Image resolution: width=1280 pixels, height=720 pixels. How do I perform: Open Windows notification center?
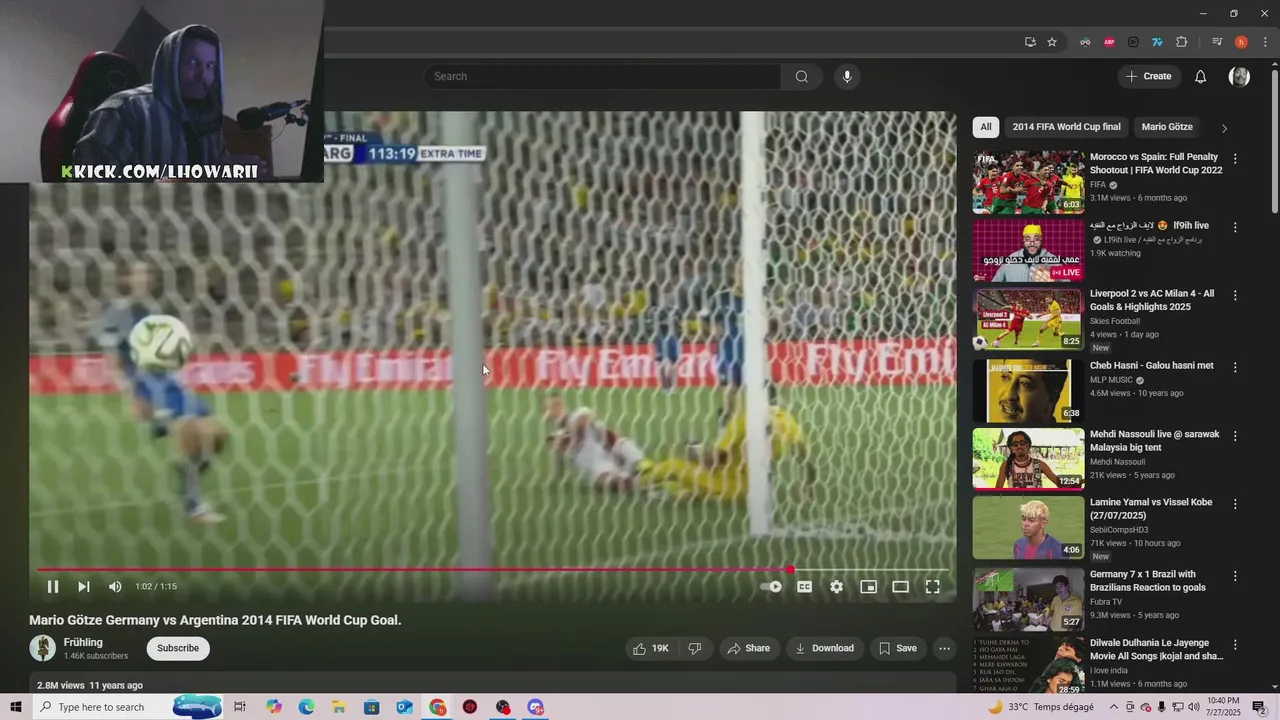1259,707
